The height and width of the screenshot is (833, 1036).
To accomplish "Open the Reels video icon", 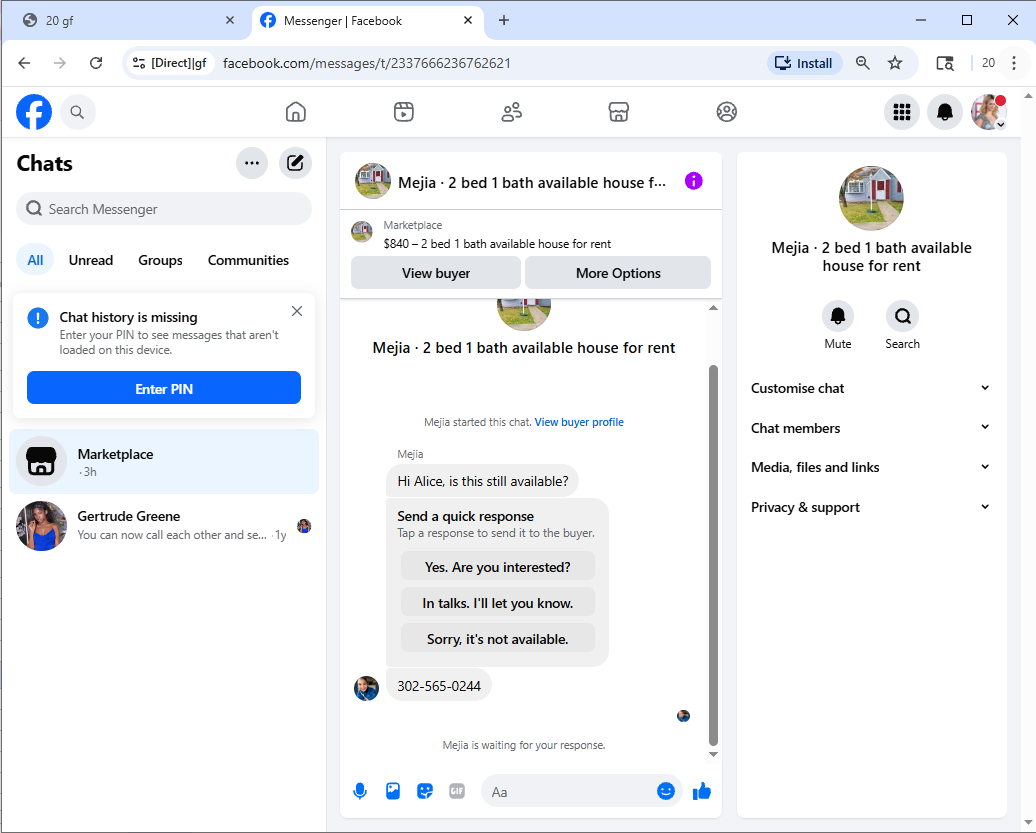I will click(x=404, y=112).
